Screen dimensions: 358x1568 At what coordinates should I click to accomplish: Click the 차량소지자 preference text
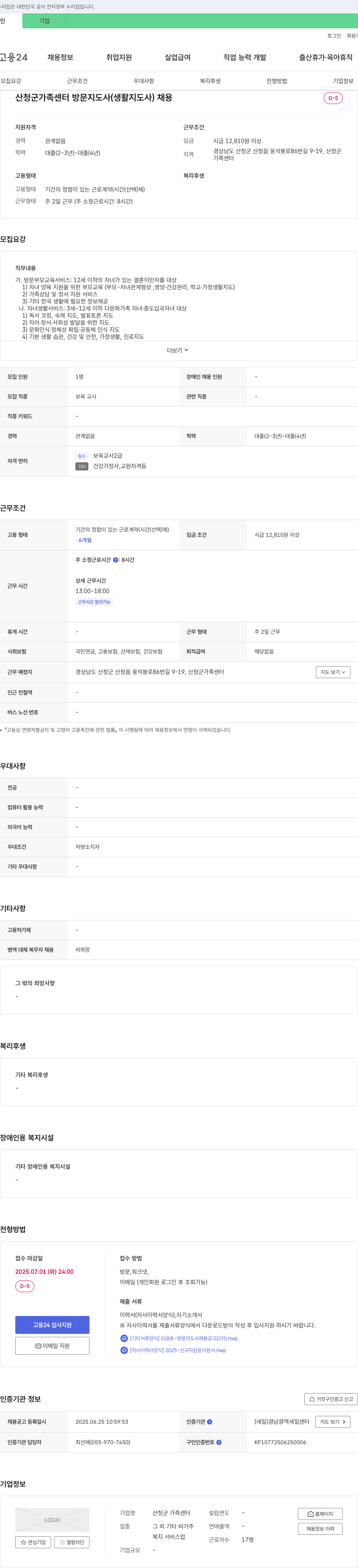pos(88,847)
